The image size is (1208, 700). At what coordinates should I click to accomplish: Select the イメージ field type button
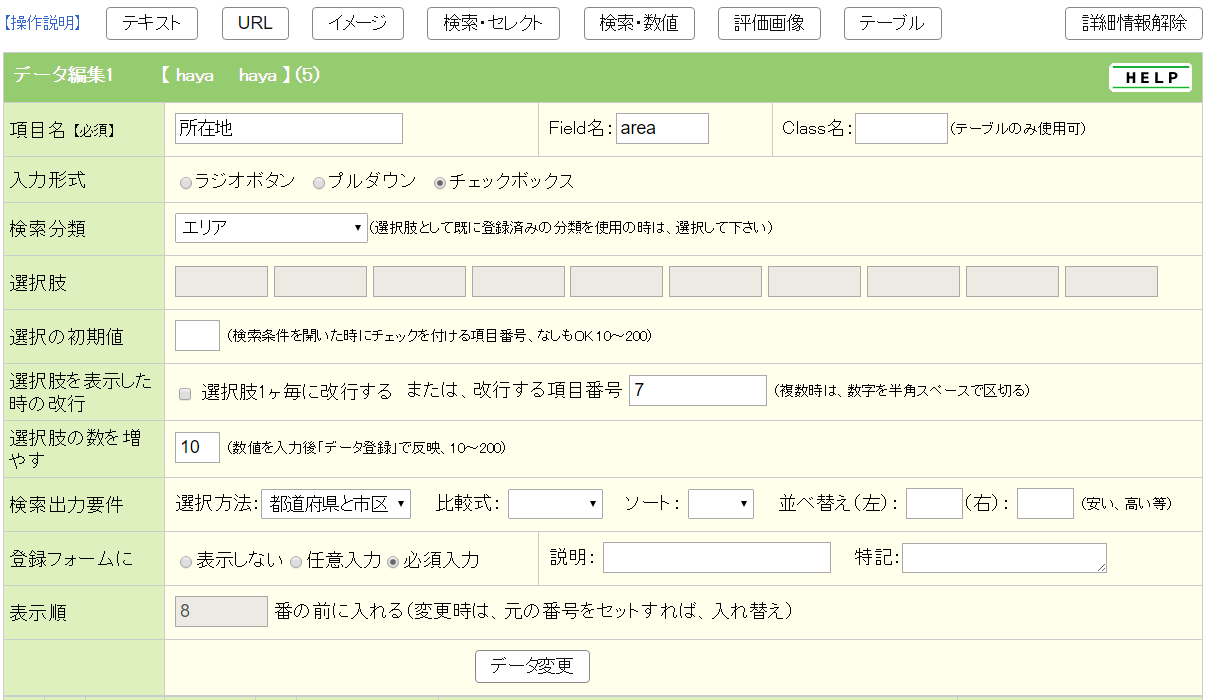click(x=357, y=23)
